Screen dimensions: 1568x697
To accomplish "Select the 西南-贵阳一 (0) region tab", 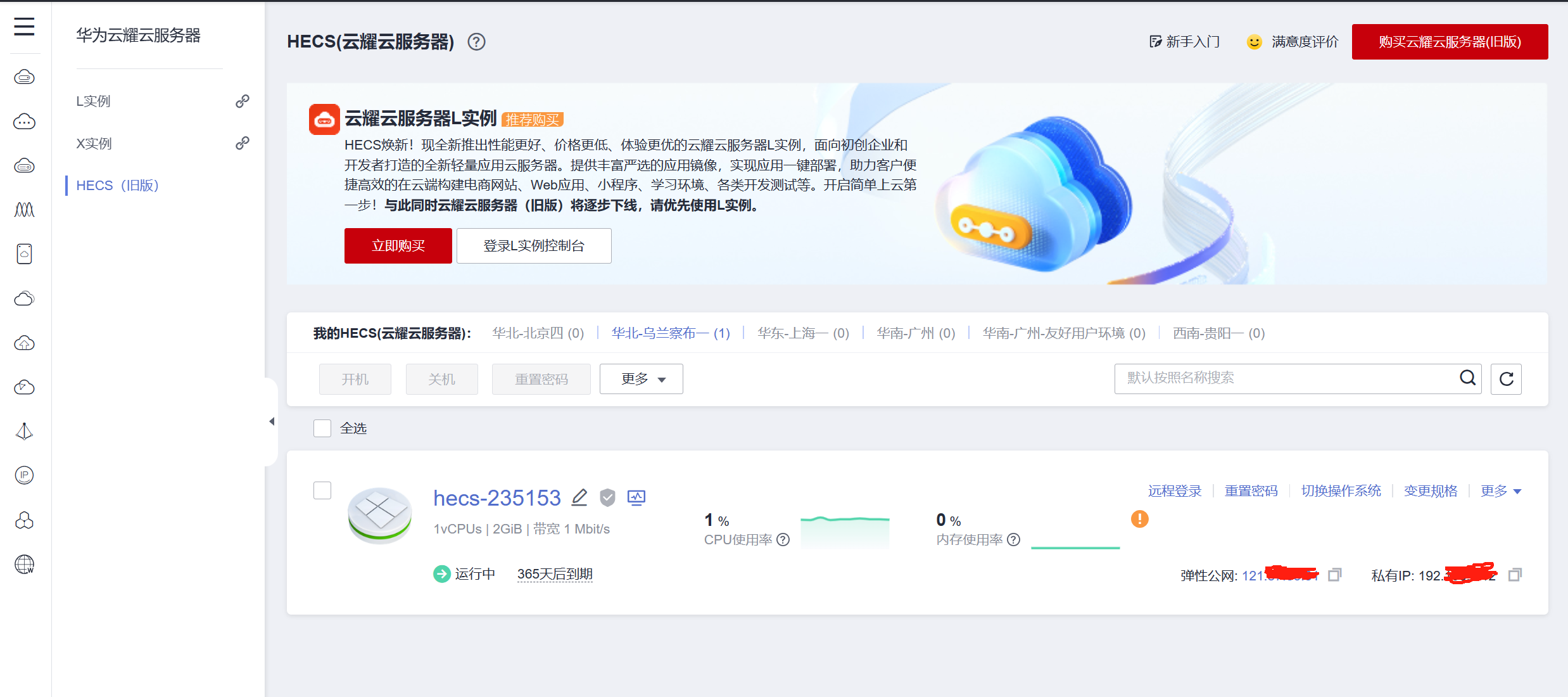I will pos(1219,333).
